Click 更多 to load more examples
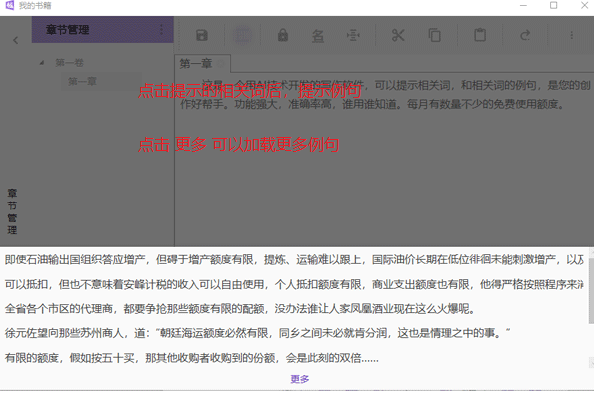594x397 pixels. 300,379
